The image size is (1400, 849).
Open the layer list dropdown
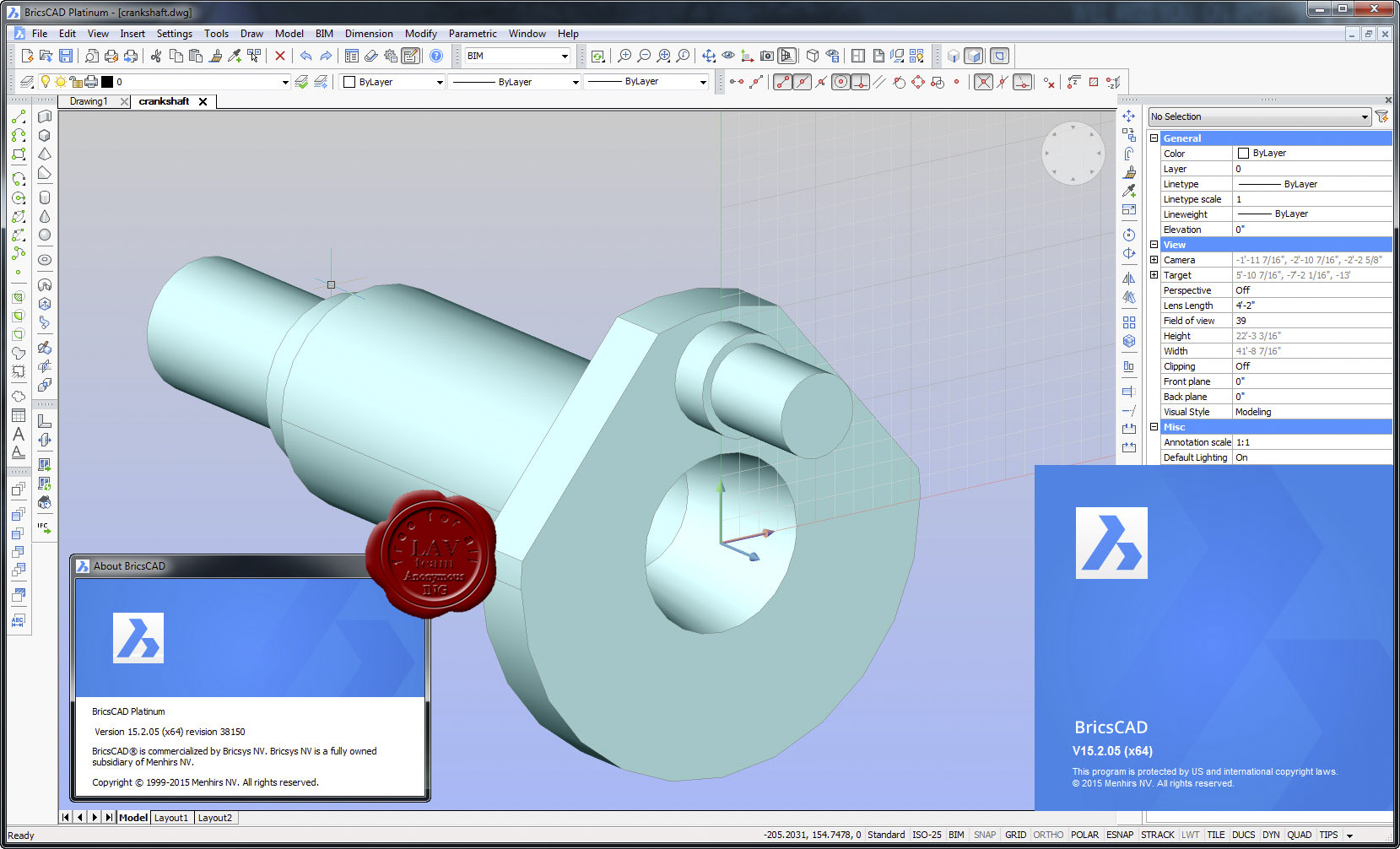coord(285,82)
